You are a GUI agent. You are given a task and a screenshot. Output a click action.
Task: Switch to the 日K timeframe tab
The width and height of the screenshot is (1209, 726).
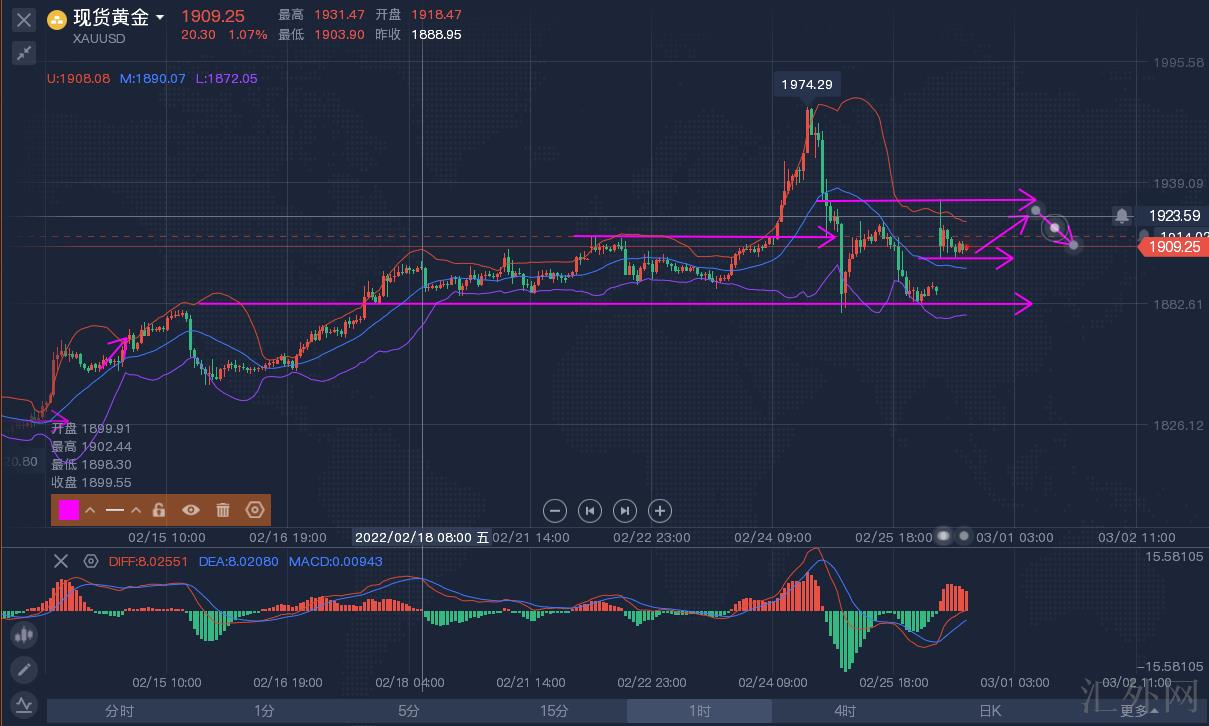(x=989, y=711)
